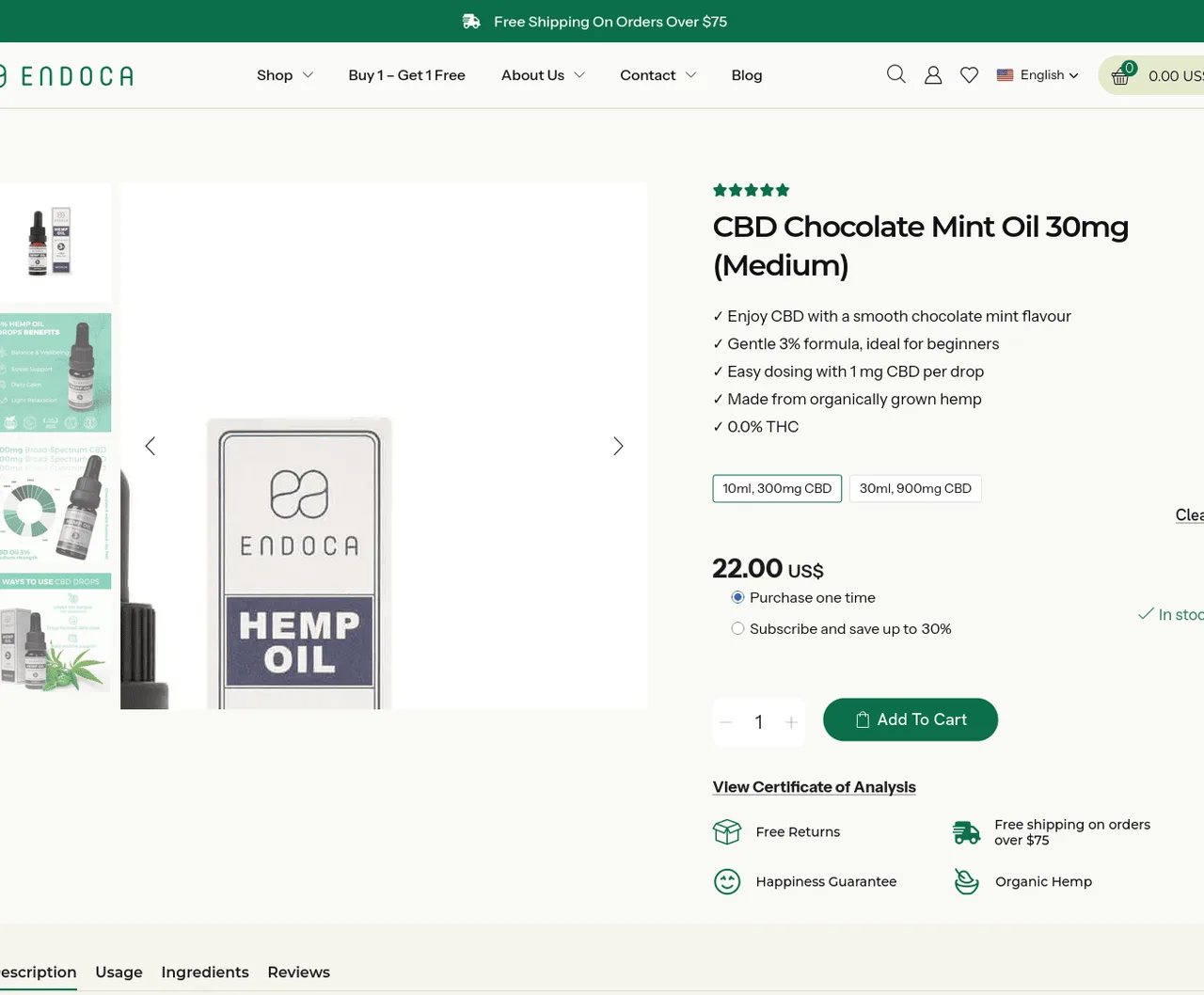Viewport: 1204px width, 995px height.
Task: Click the price 22.00 US$
Action: coord(768,568)
